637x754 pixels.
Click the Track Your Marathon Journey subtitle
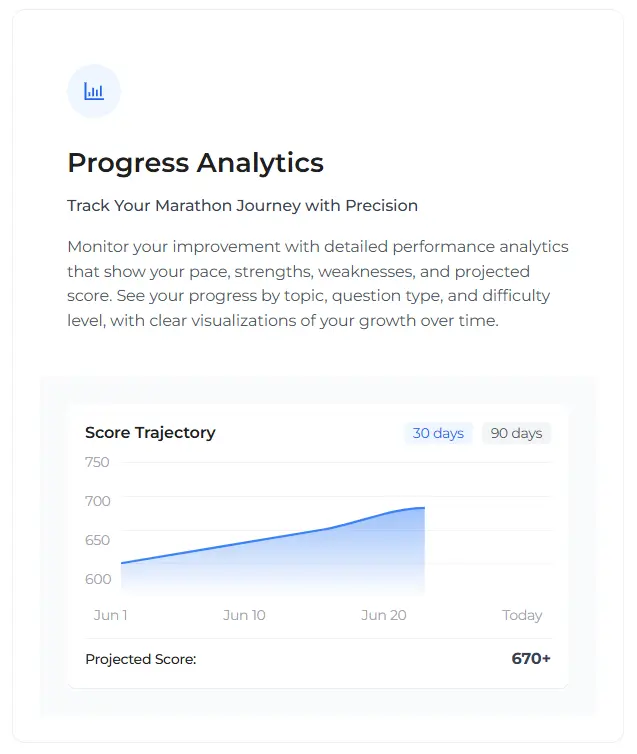pos(242,205)
